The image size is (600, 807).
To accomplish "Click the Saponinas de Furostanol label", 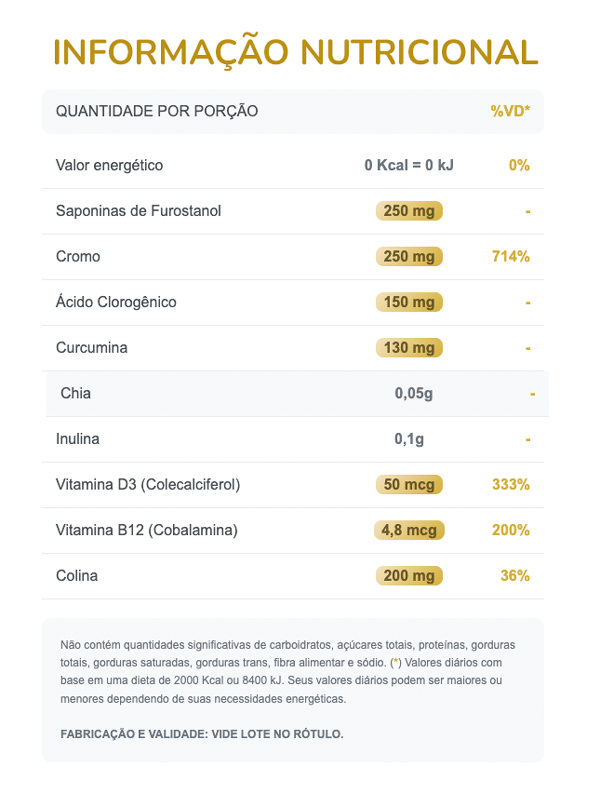I will [x=138, y=211].
